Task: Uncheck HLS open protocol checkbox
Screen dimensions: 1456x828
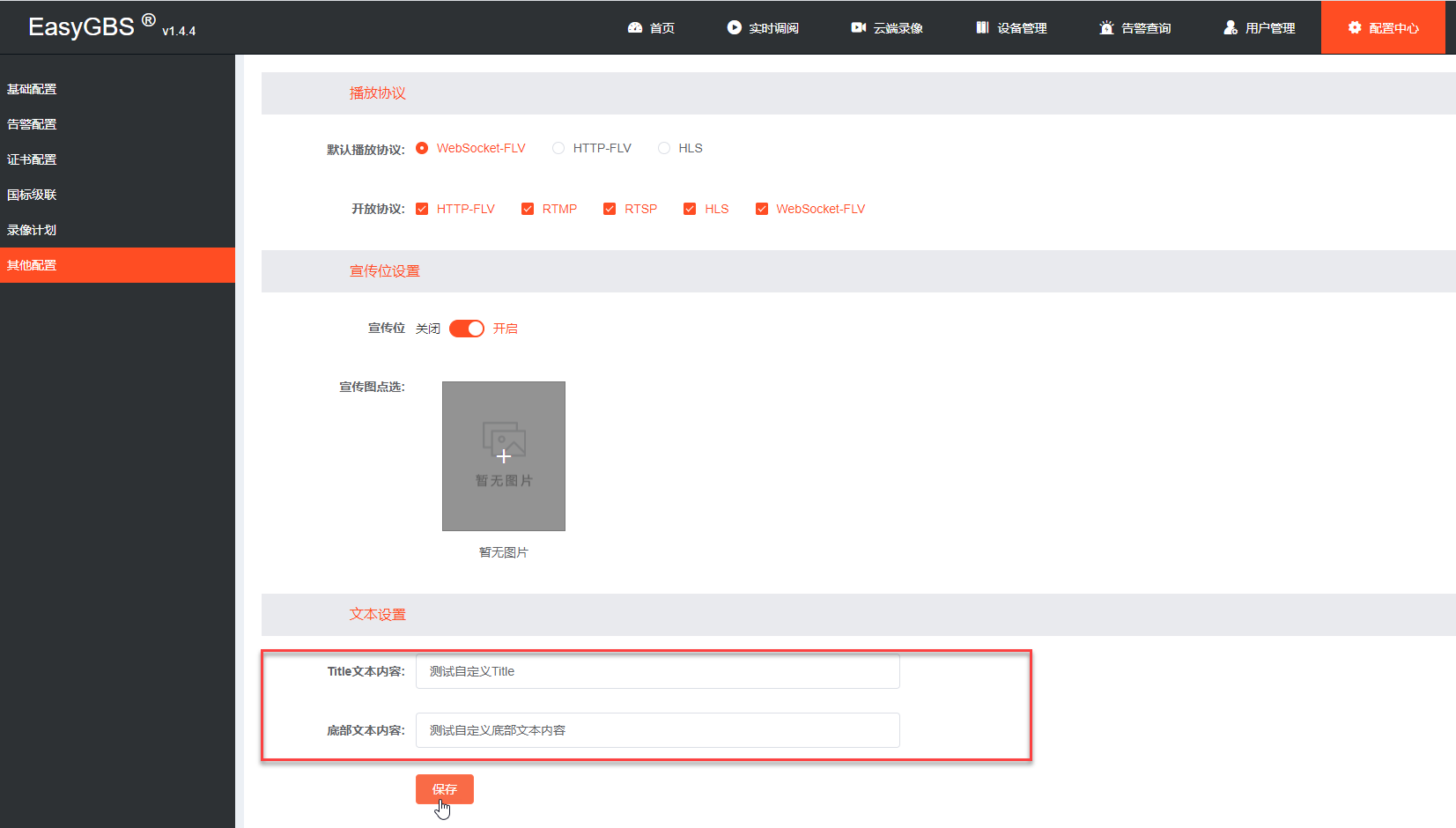Action: click(690, 209)
